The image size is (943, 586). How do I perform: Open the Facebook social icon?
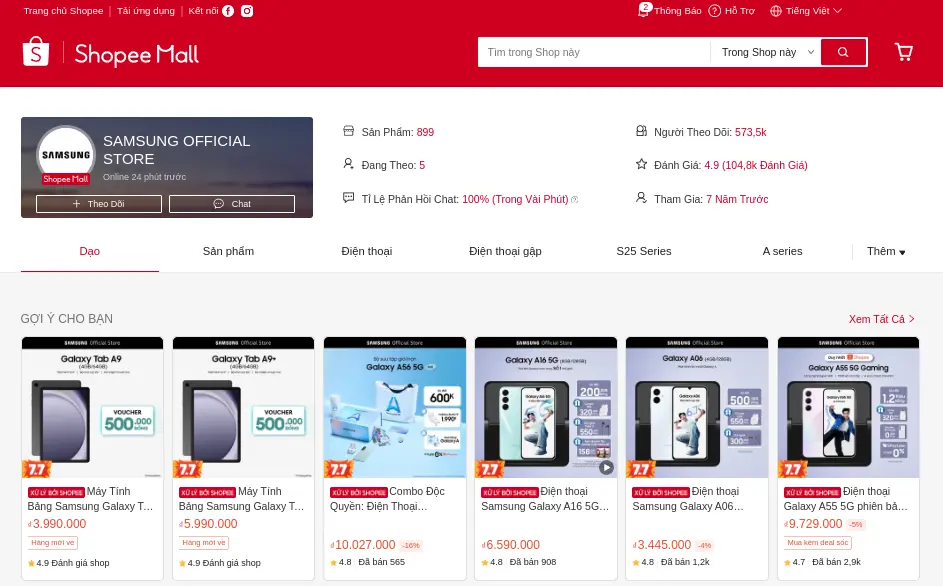click(228, 11)
